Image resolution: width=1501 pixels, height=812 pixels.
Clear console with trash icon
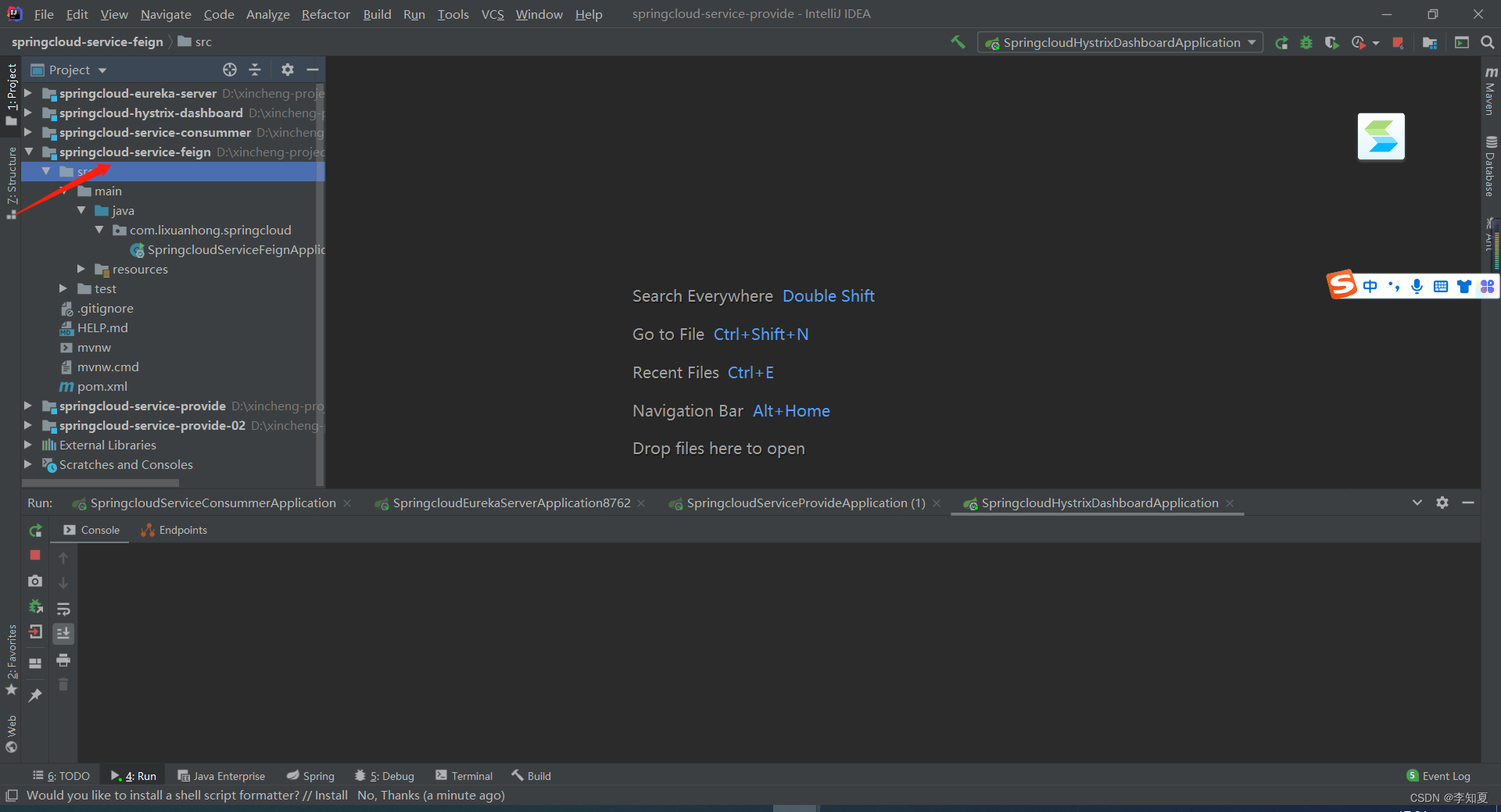click(x=63, y=685)
